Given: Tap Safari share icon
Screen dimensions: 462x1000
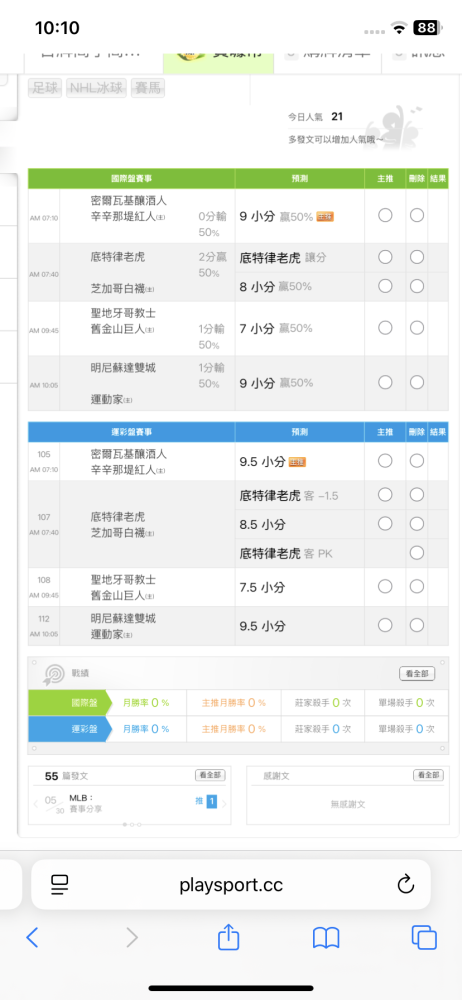Looking at the screenshot, I should [228, 936].
